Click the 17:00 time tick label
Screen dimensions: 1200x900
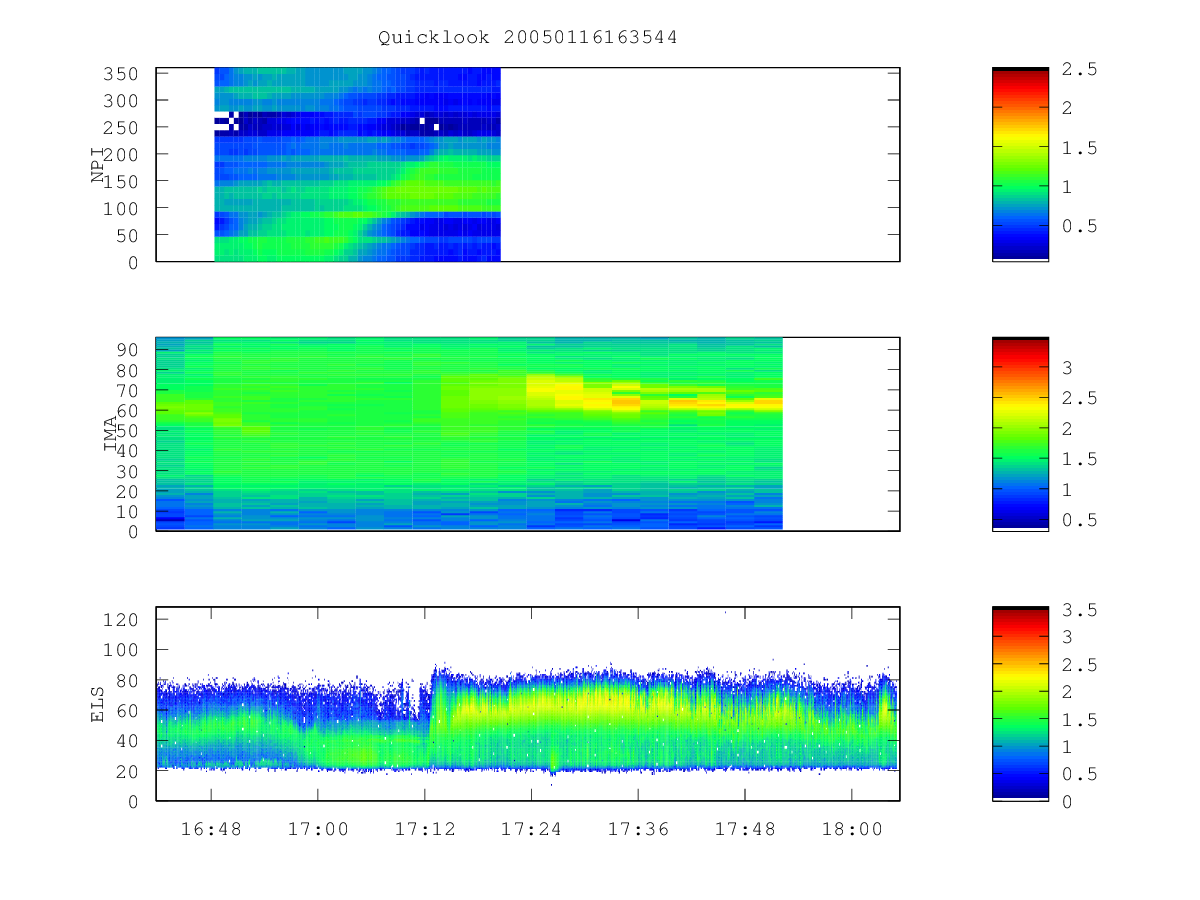point(318,829)
